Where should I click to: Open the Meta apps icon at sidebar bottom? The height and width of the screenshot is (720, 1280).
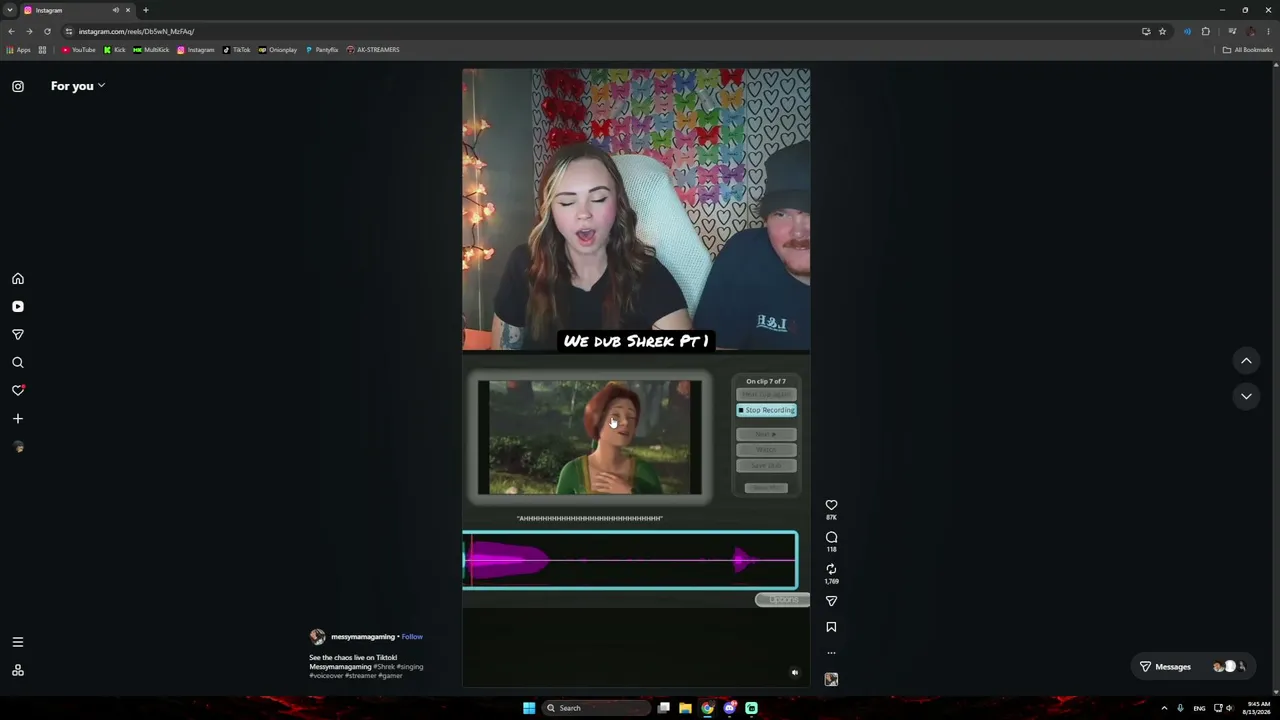(18, 670)
